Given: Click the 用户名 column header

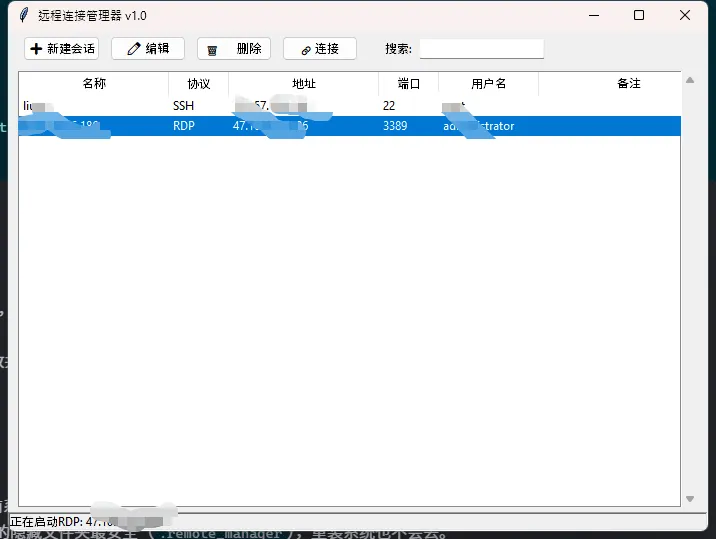Looking at the screenshot, I should 489,84.
